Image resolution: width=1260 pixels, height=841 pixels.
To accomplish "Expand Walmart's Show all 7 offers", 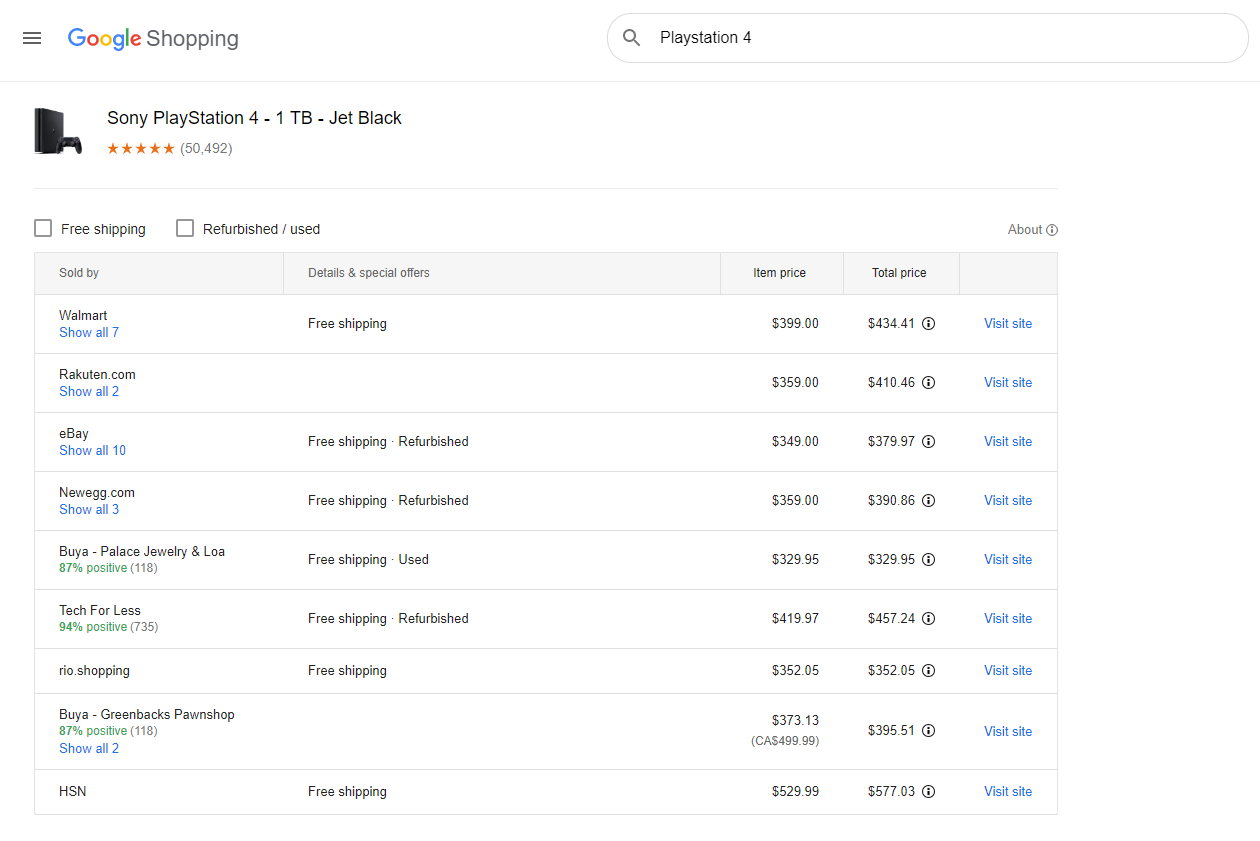I will [x=89, y=333].
